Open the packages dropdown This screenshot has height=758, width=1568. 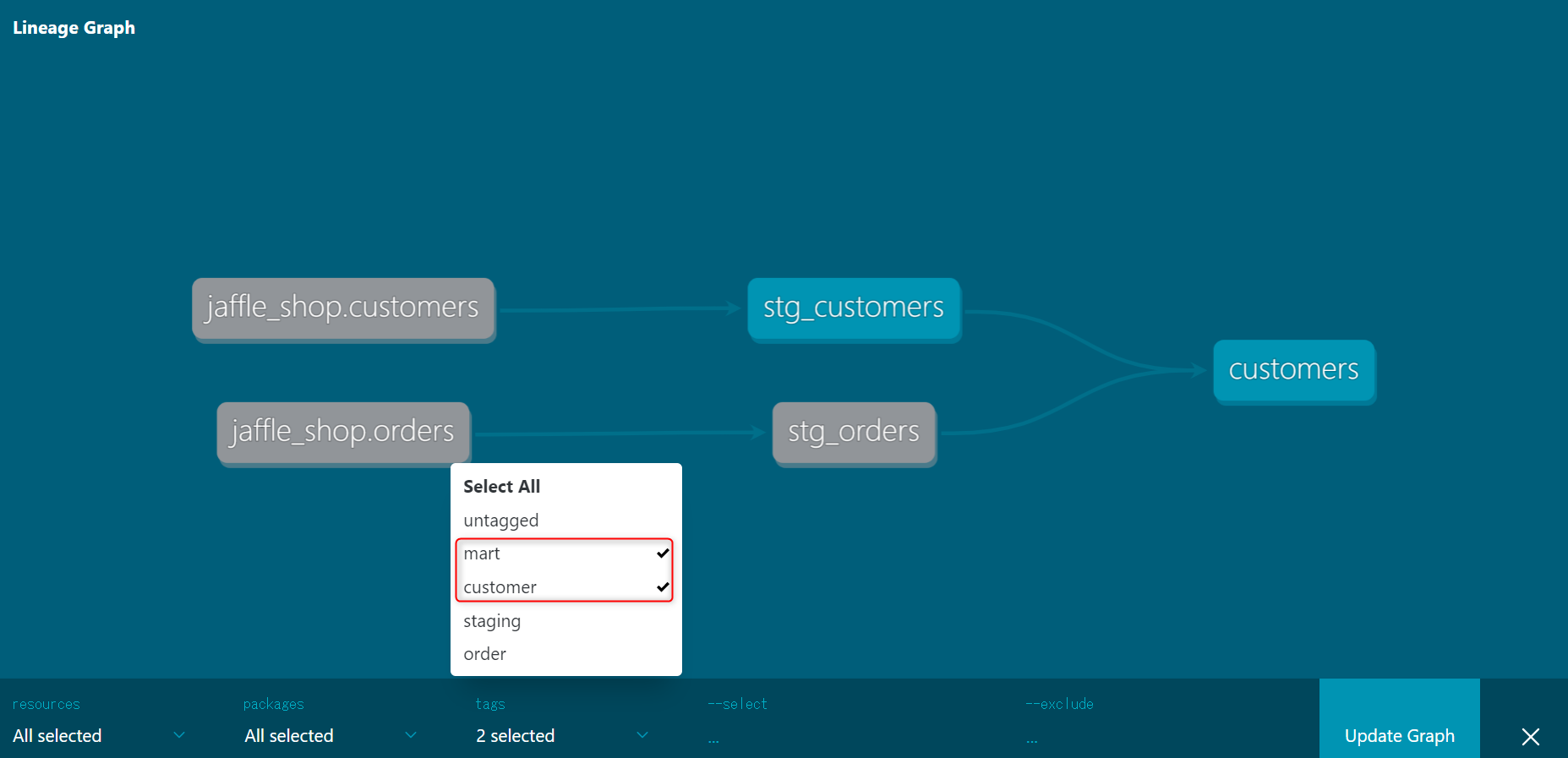(331, 736)
